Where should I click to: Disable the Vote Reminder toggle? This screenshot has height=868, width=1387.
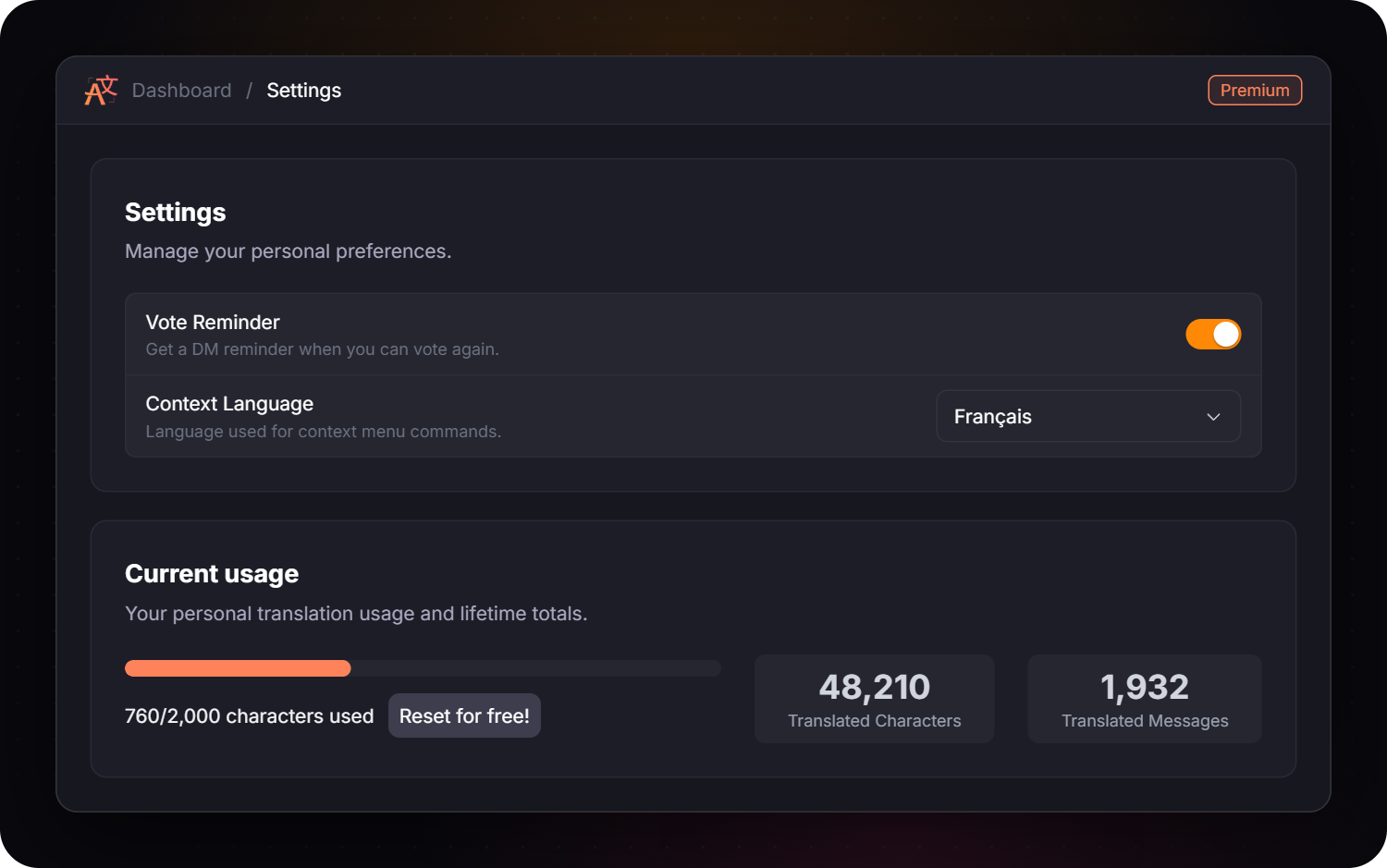click(x=1213, y=335)
